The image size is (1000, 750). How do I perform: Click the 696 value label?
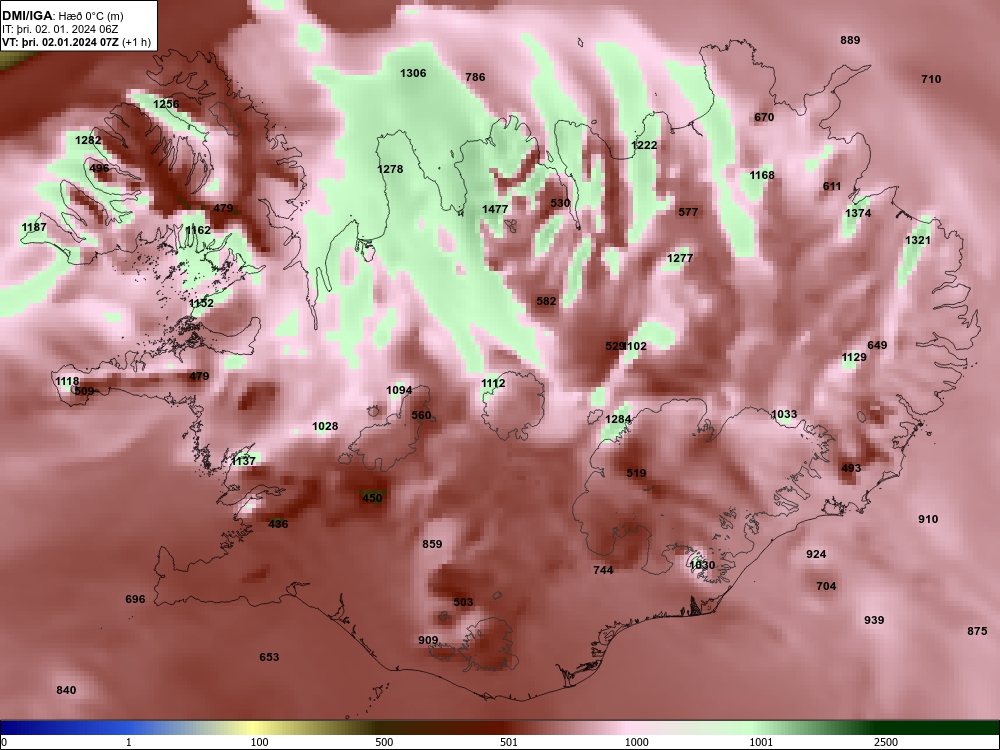(135, 599)
